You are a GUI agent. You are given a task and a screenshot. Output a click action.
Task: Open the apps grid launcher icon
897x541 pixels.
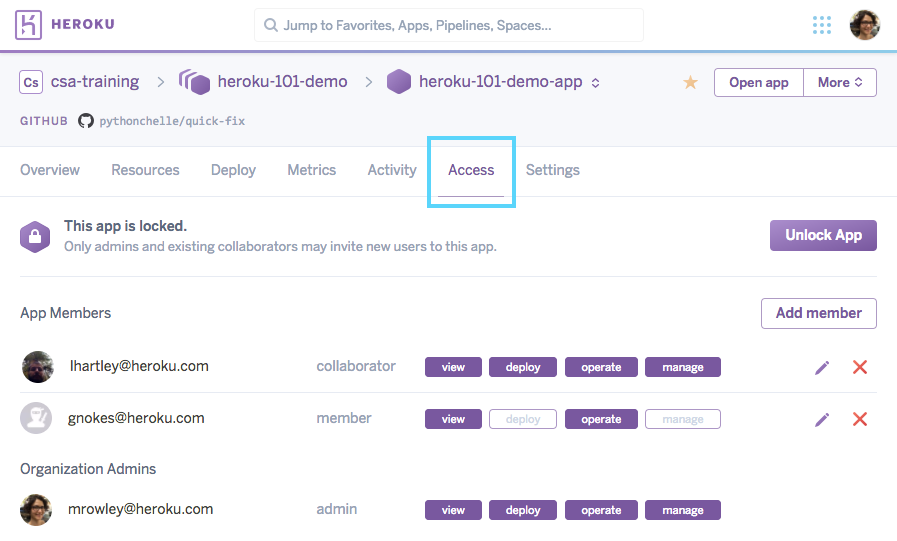point(821,25)
